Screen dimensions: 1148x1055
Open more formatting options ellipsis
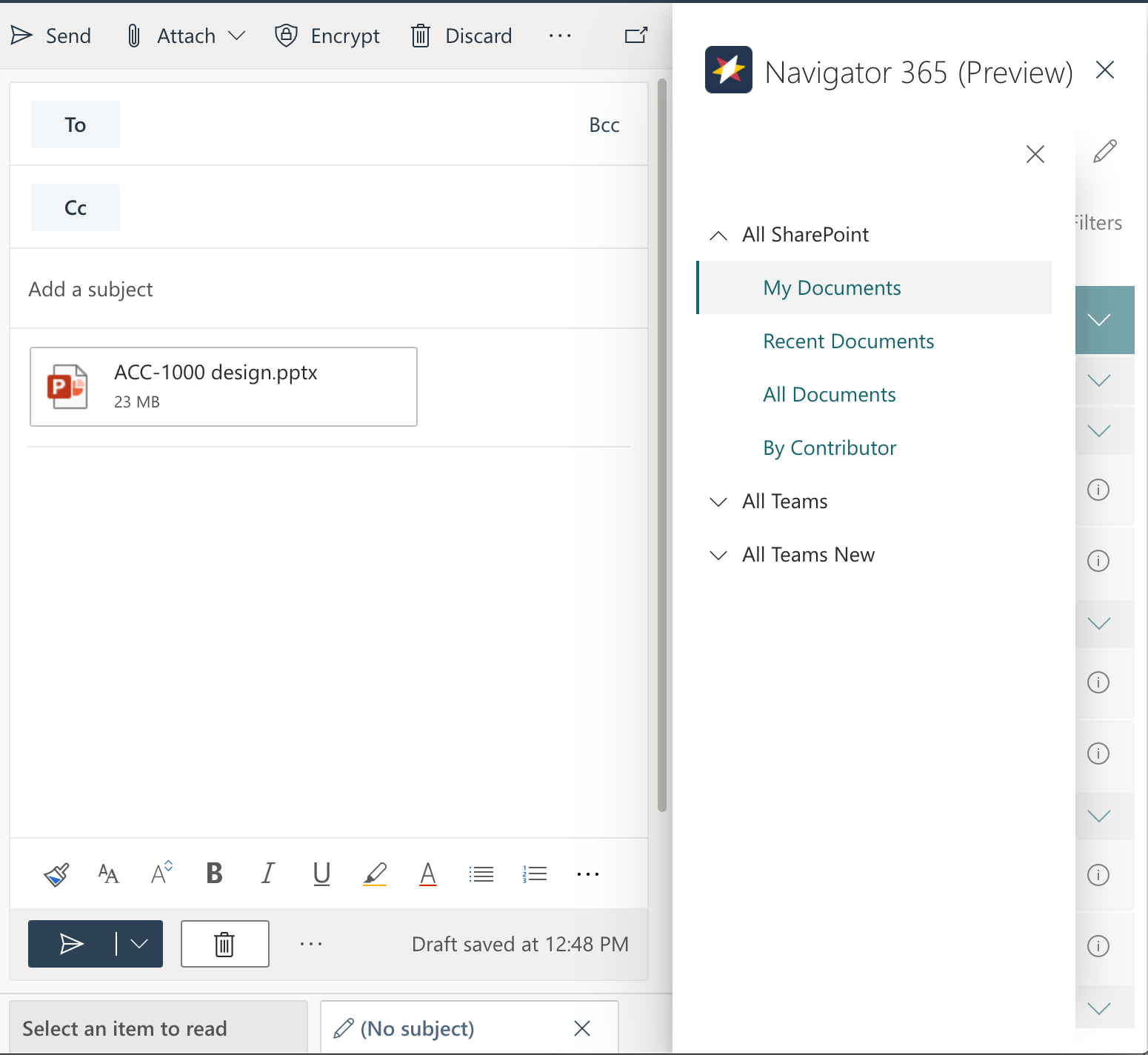point(588,874)
